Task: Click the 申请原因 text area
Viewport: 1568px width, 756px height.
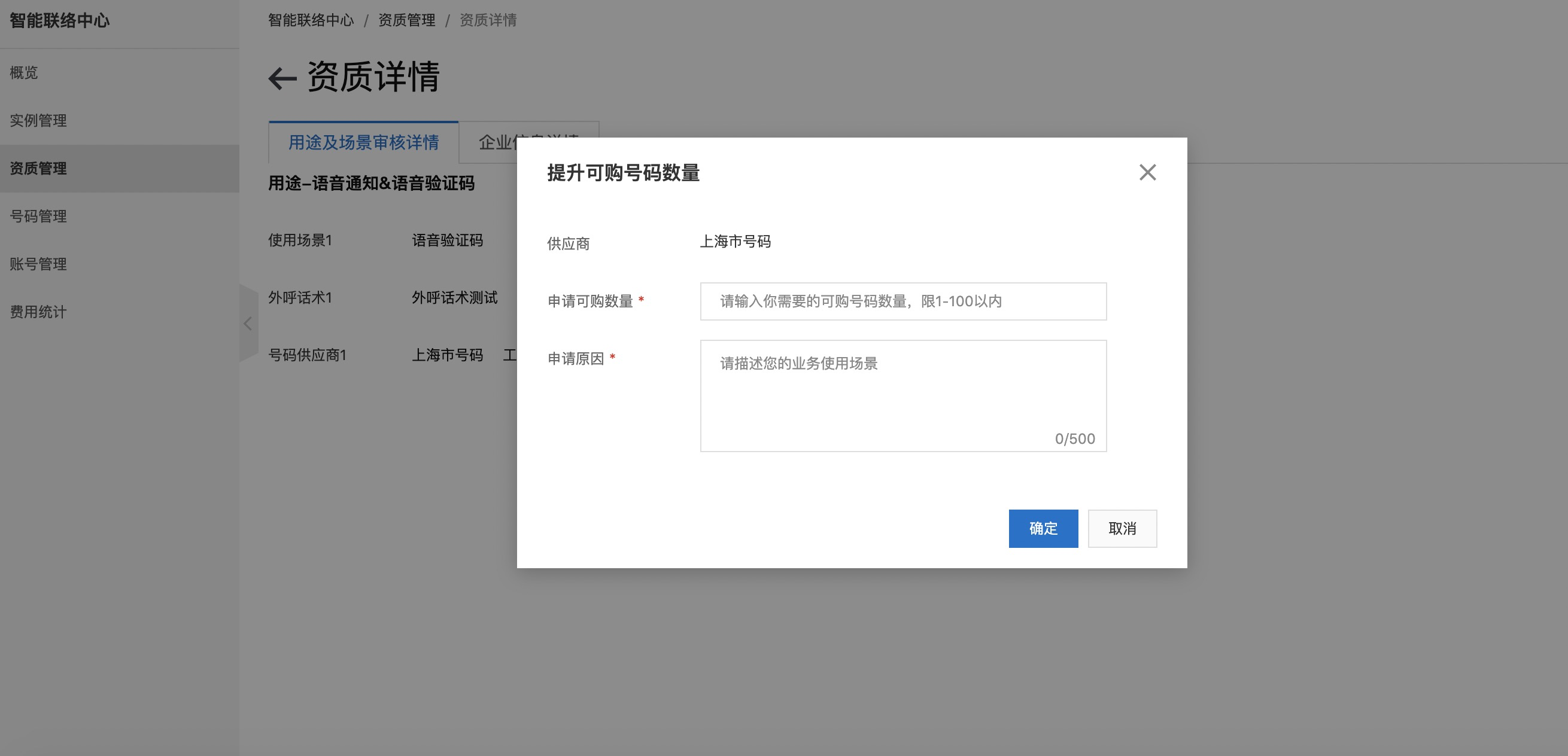Action: pyautogui.click(x=902, y=395)
